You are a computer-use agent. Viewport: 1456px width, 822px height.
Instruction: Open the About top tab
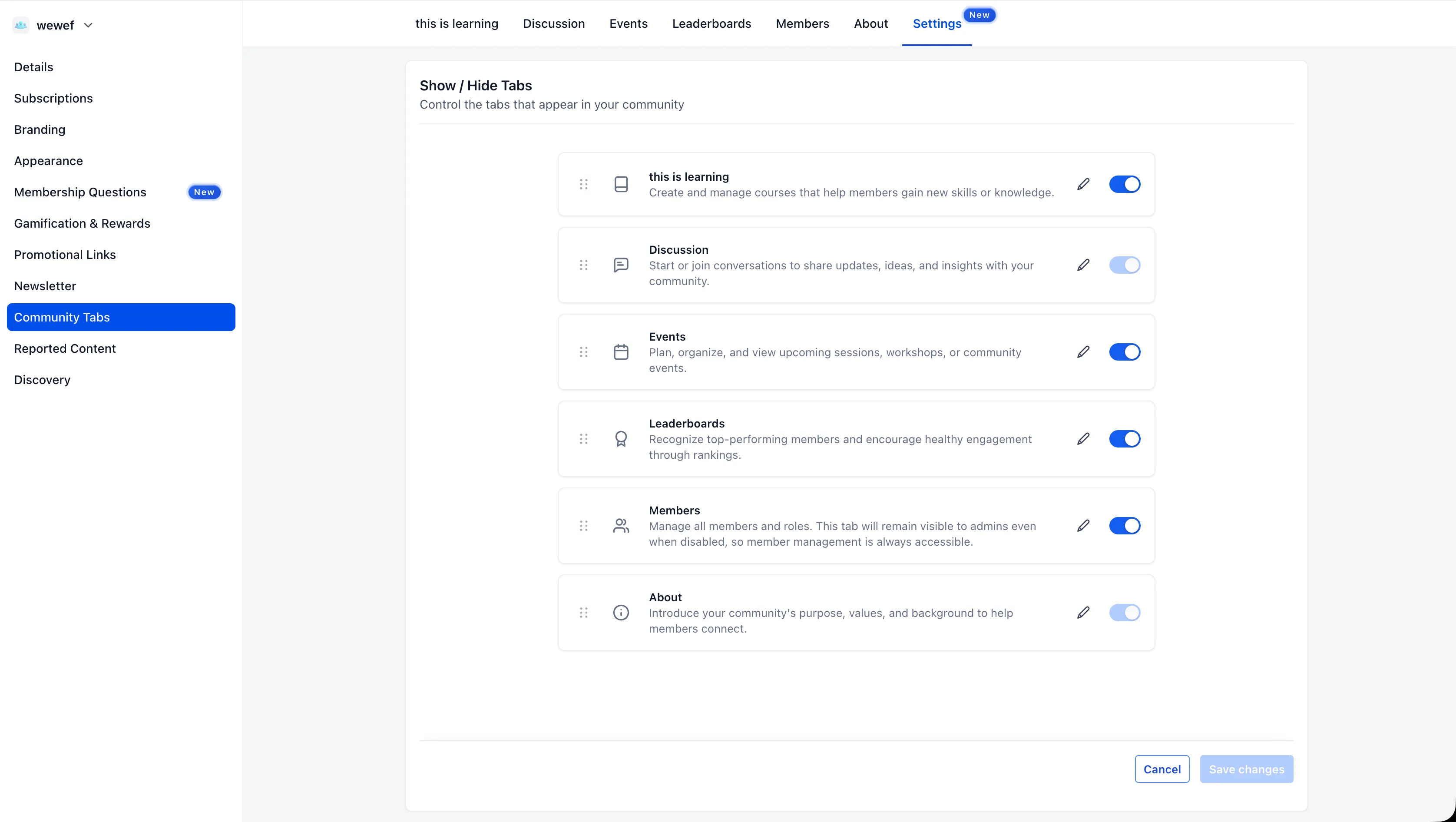tap(871, 24)
